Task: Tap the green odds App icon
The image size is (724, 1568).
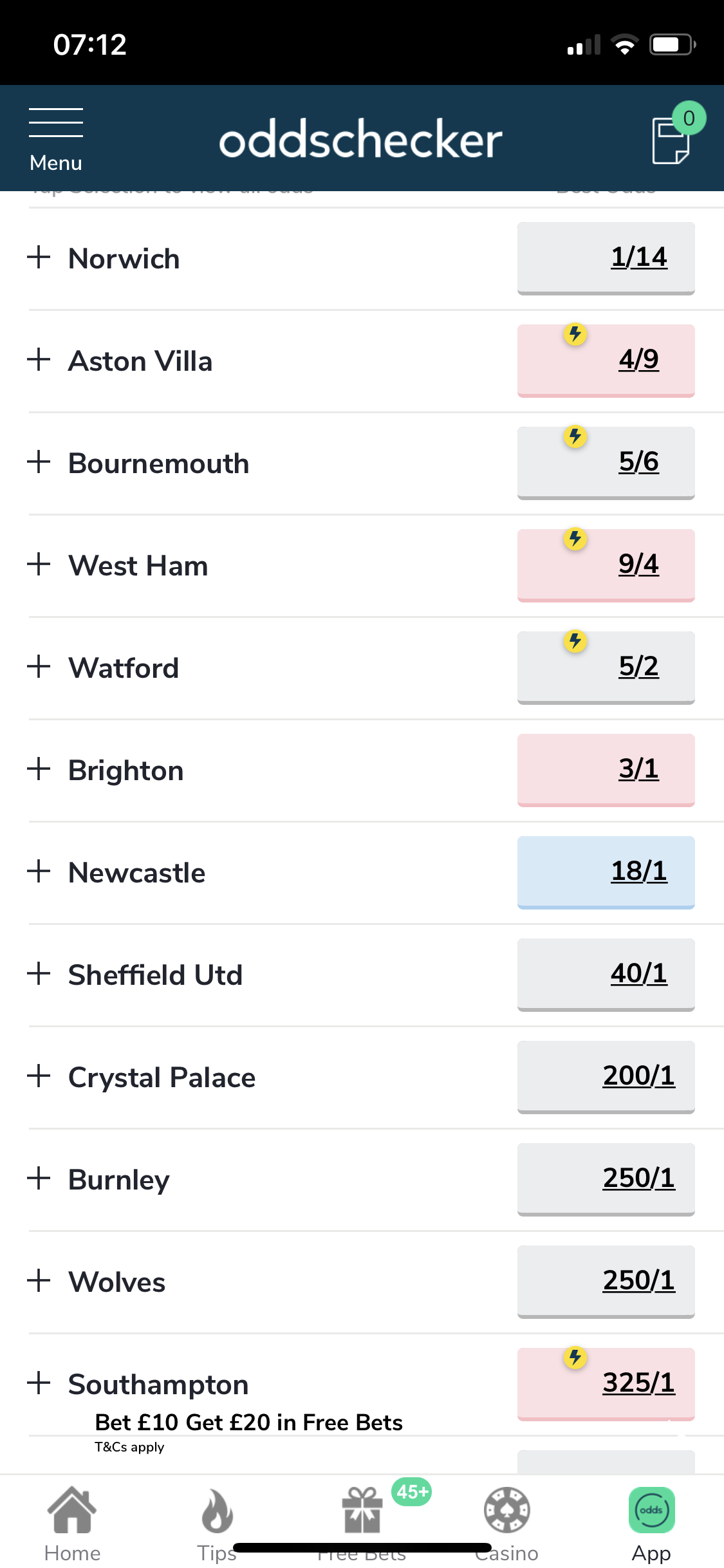Action: [x=652, y=1510]
